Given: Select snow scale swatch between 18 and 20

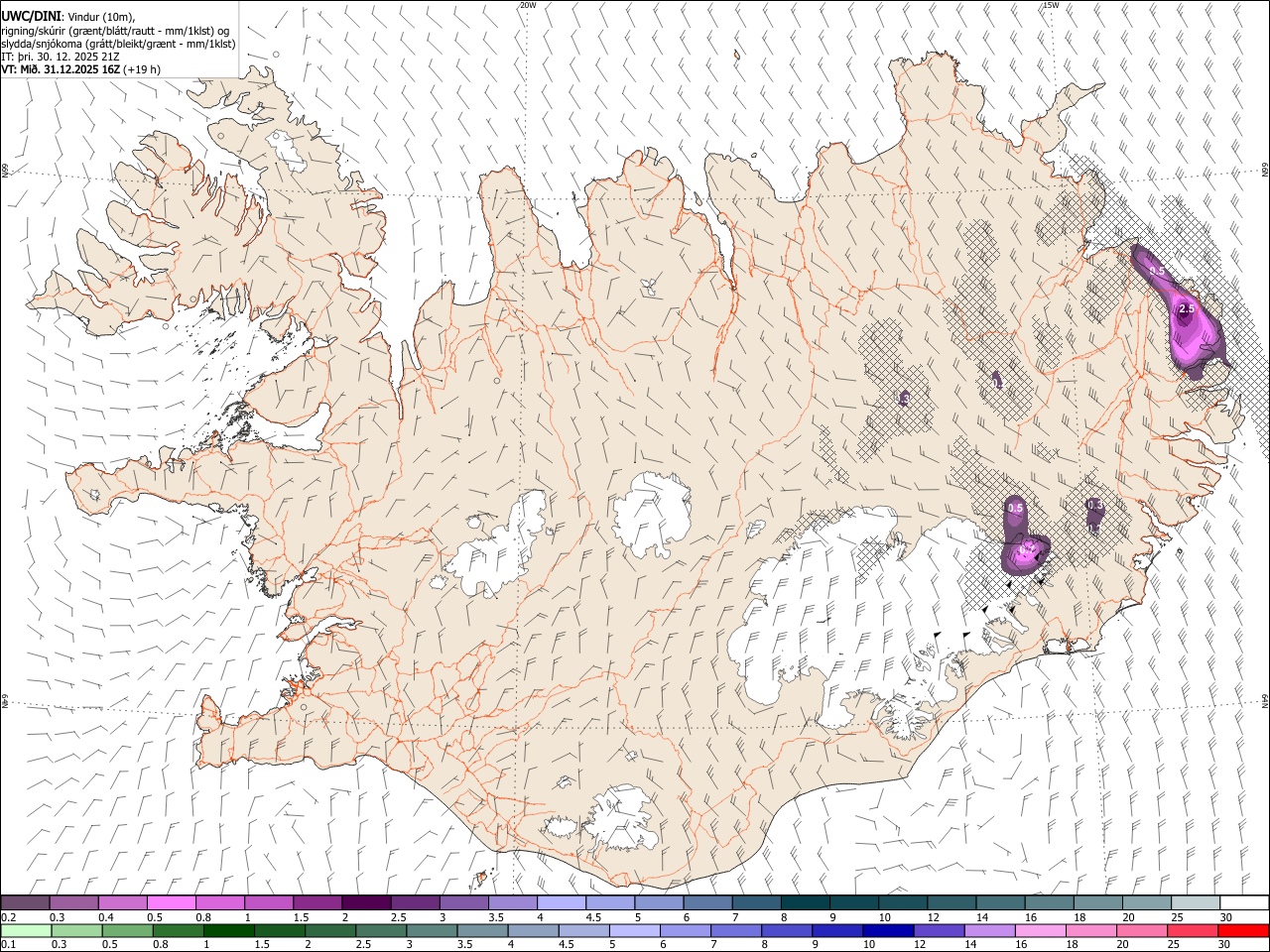Looking at the screenshot, I should pos(1097,902).
